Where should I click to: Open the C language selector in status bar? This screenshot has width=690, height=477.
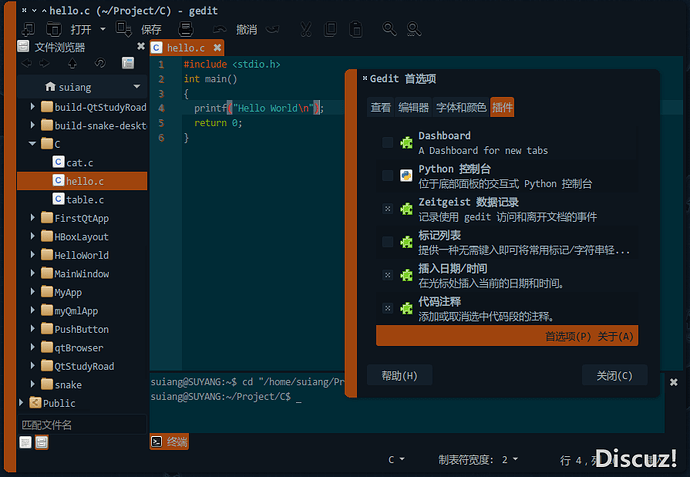(x=396, y=460)
